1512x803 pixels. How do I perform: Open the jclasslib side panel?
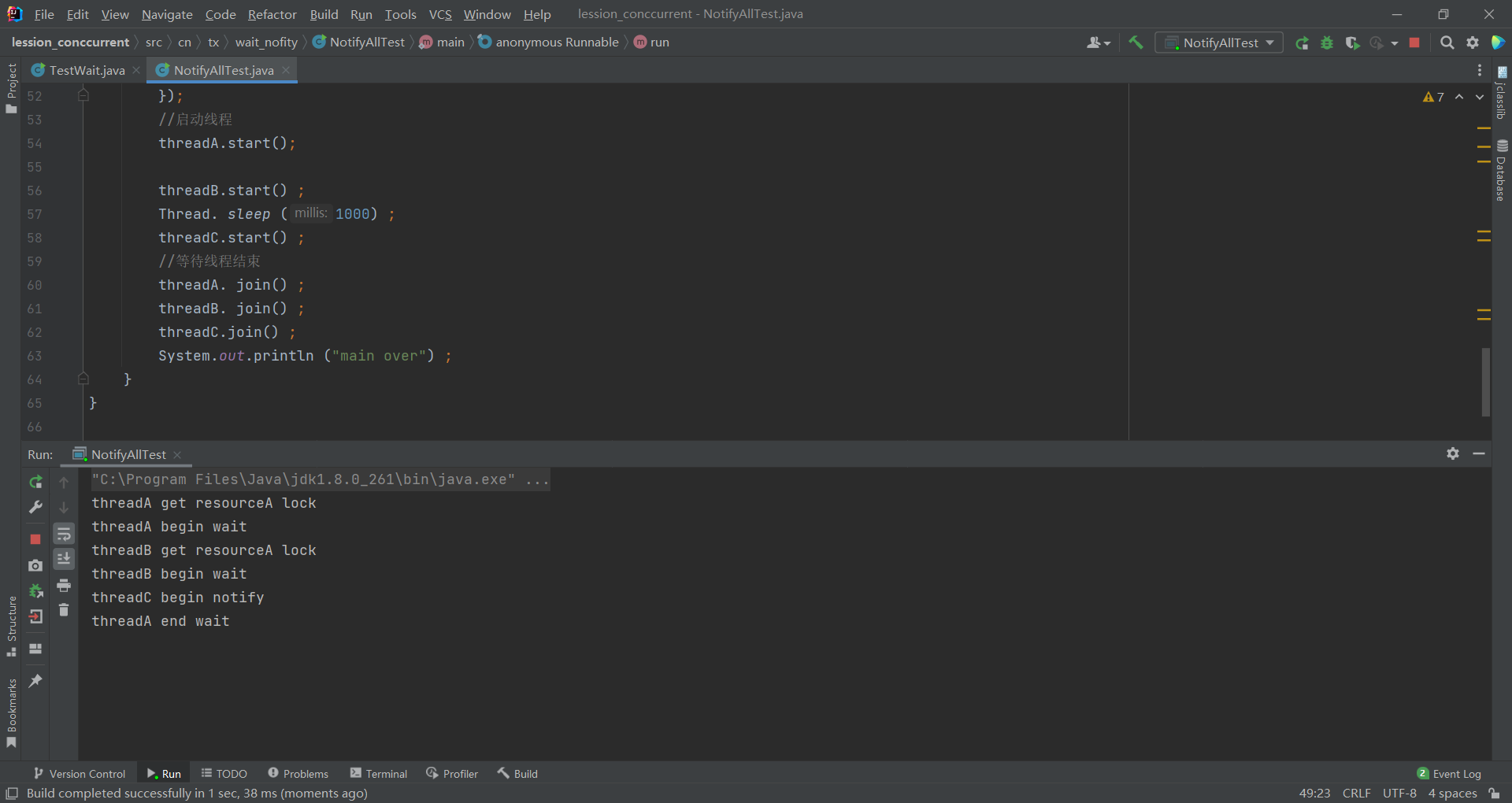pyautogui.click(x=1502, y=92)
